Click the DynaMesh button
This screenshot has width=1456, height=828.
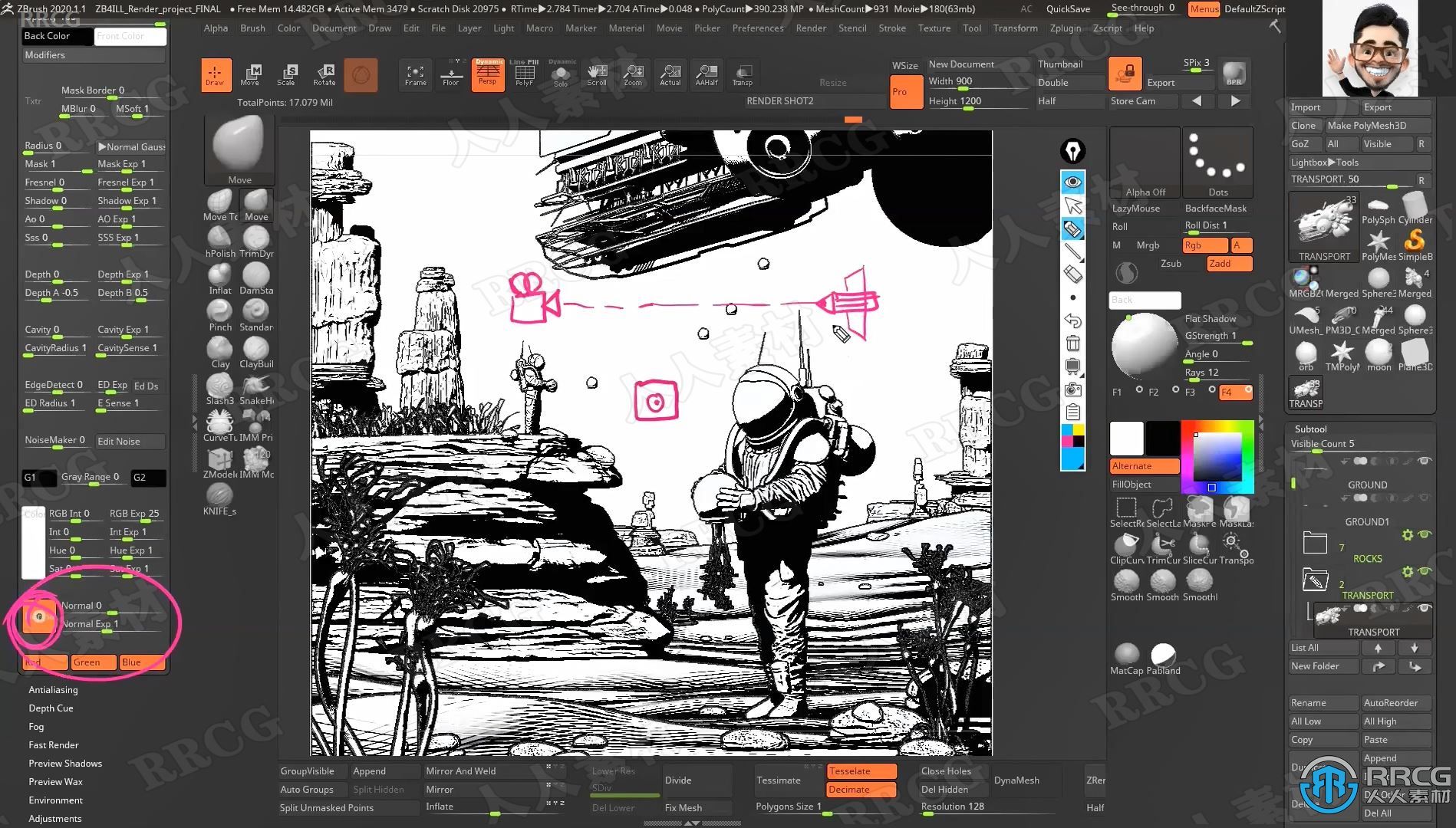click(x=1016, y=780)
